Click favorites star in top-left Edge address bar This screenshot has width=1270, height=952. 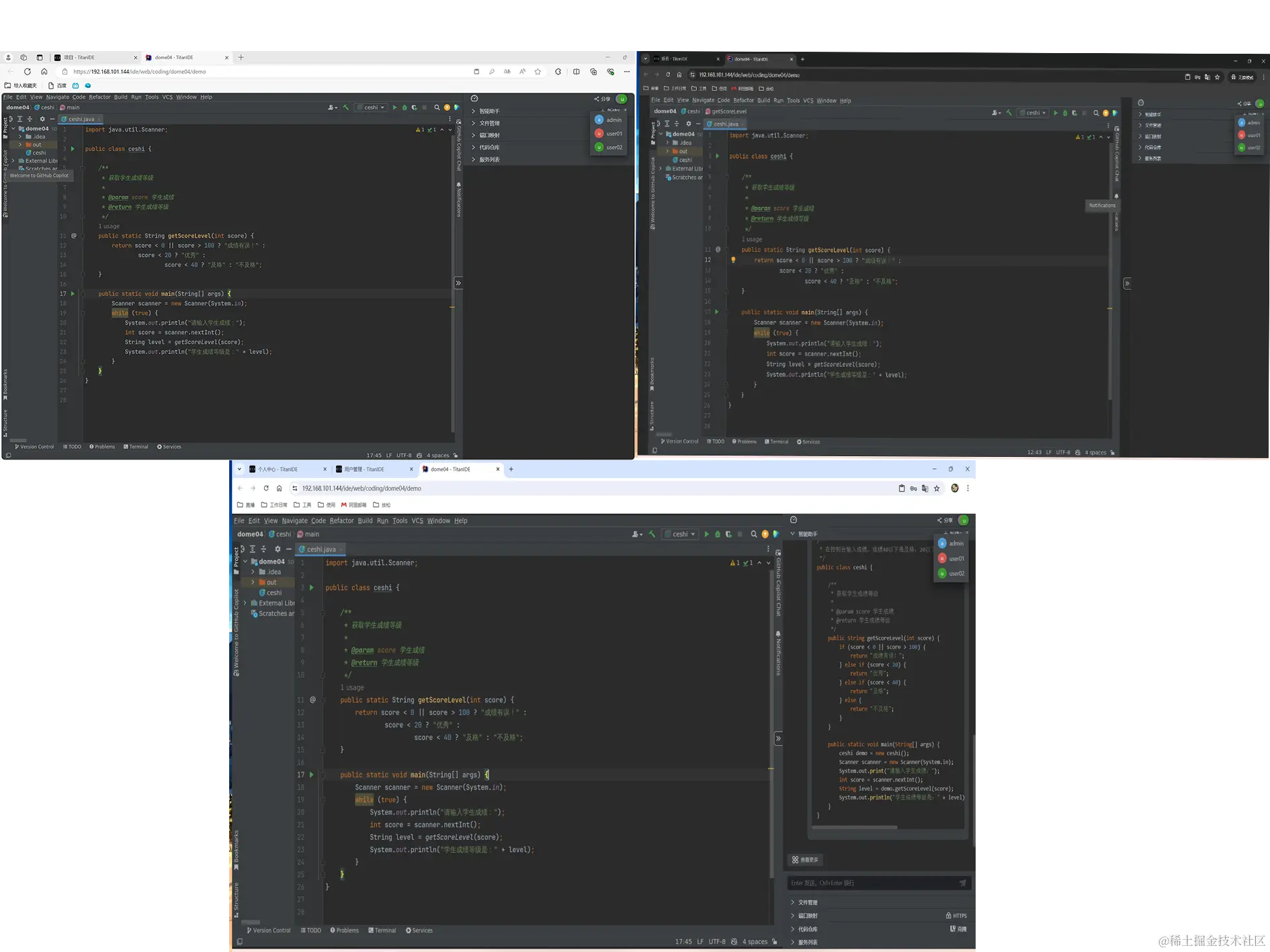point(538,71)
